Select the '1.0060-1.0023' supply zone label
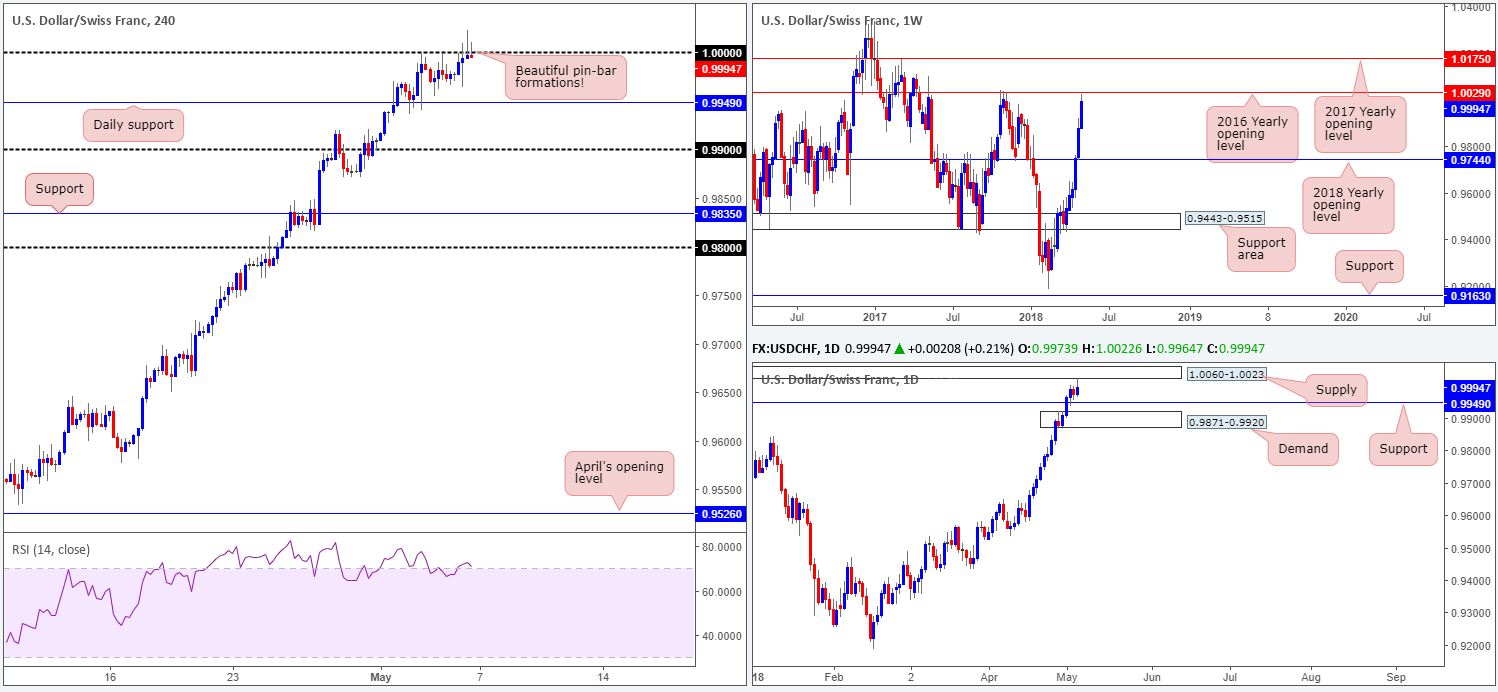This screenshot has height=692, width=1498. click(1226, 373)
